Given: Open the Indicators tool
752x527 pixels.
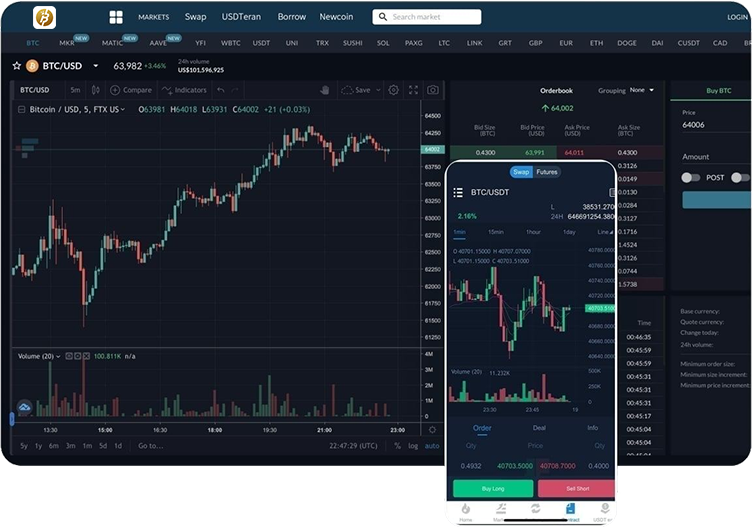Looking at the screenshot, I should coord(184,90).
